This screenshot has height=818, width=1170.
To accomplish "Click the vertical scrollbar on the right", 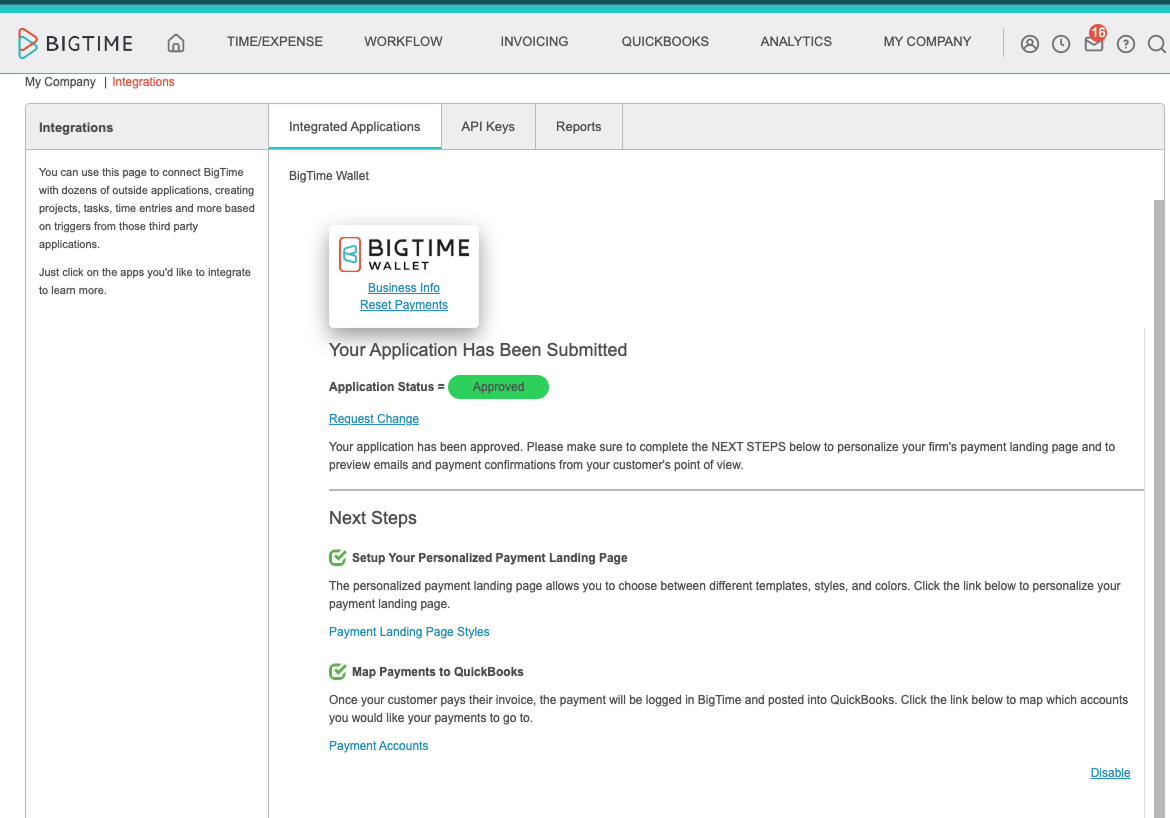I will [x=1159, y=508].
